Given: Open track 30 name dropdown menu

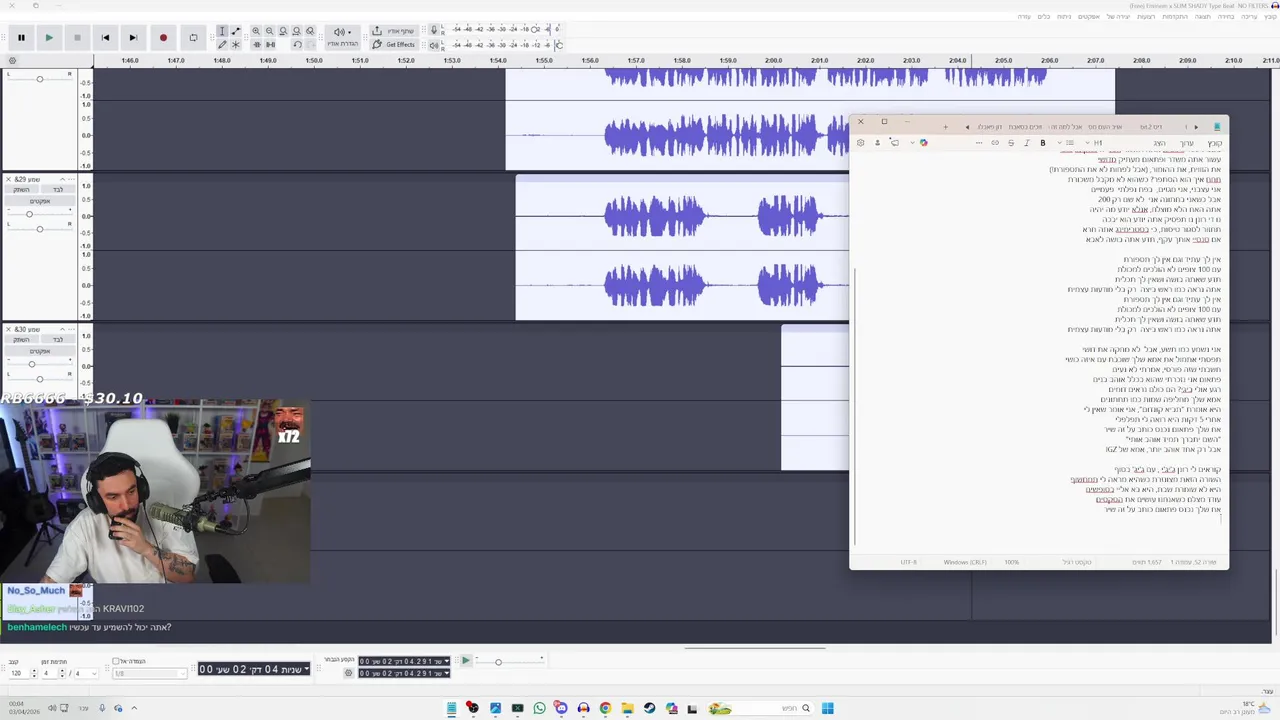Looking at the screenshot, I should point(71,329).
